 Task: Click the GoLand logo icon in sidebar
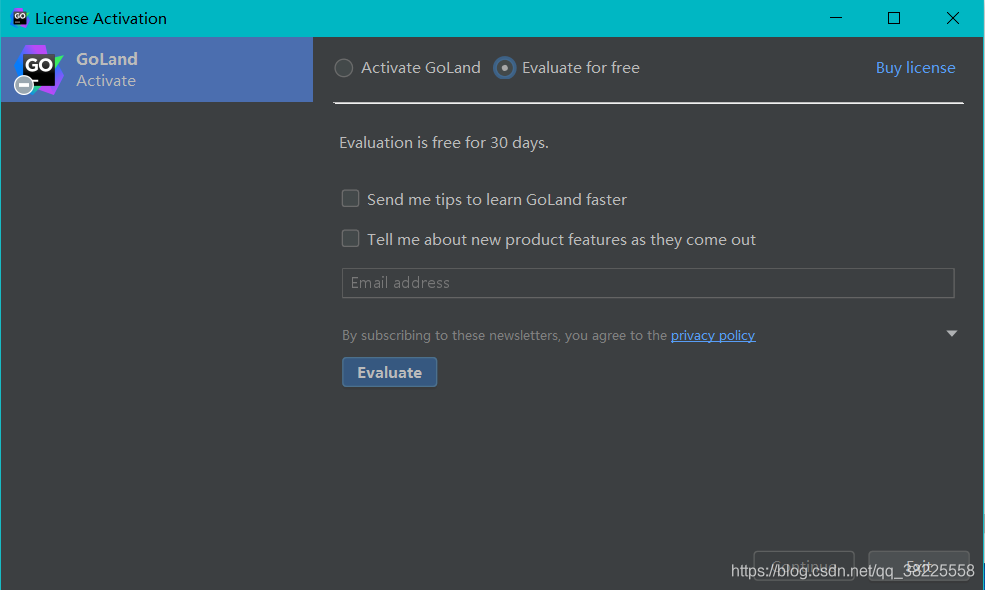(x=38, y=69)
